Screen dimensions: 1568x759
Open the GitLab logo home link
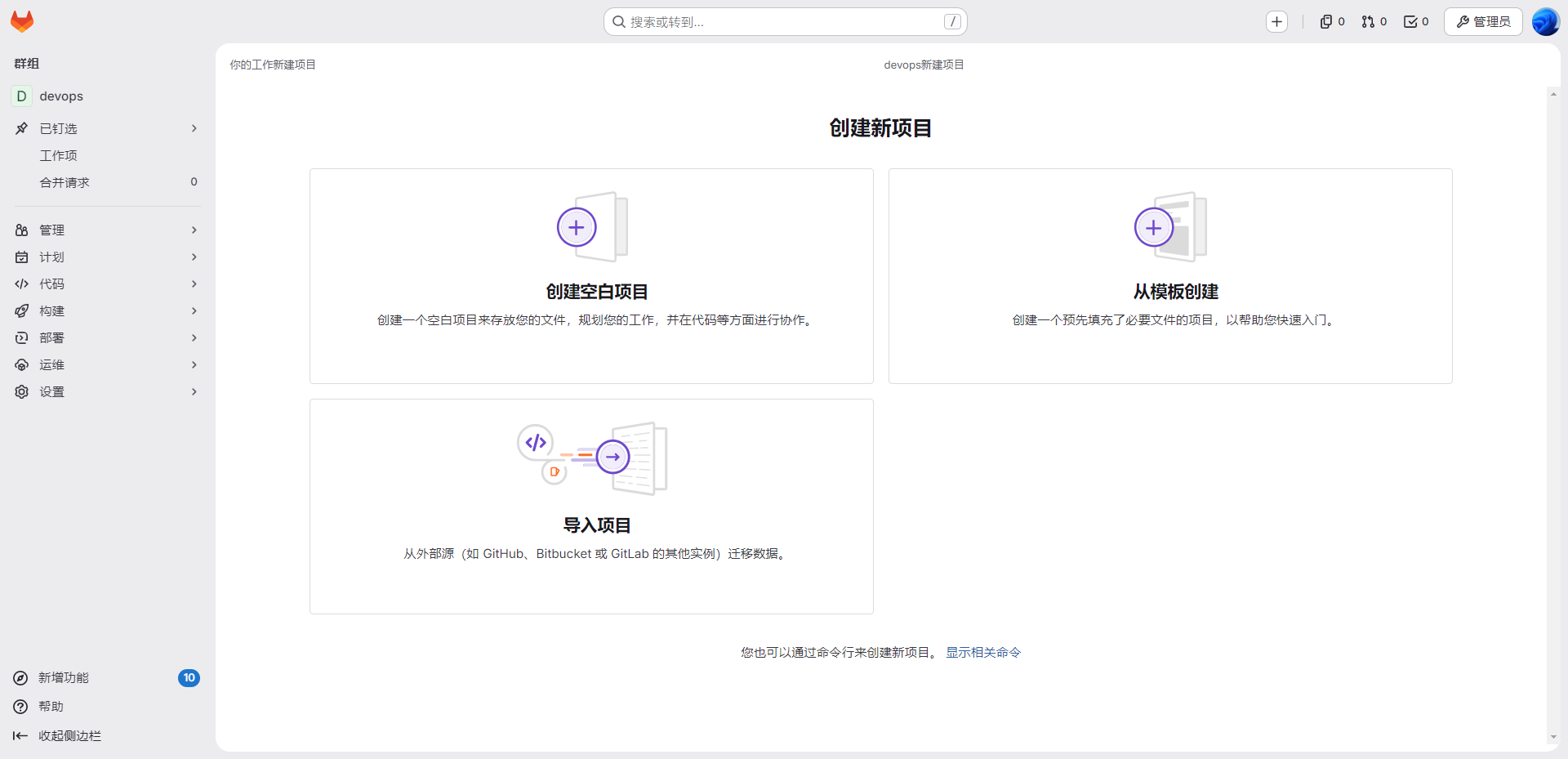[x=22, y=22]
